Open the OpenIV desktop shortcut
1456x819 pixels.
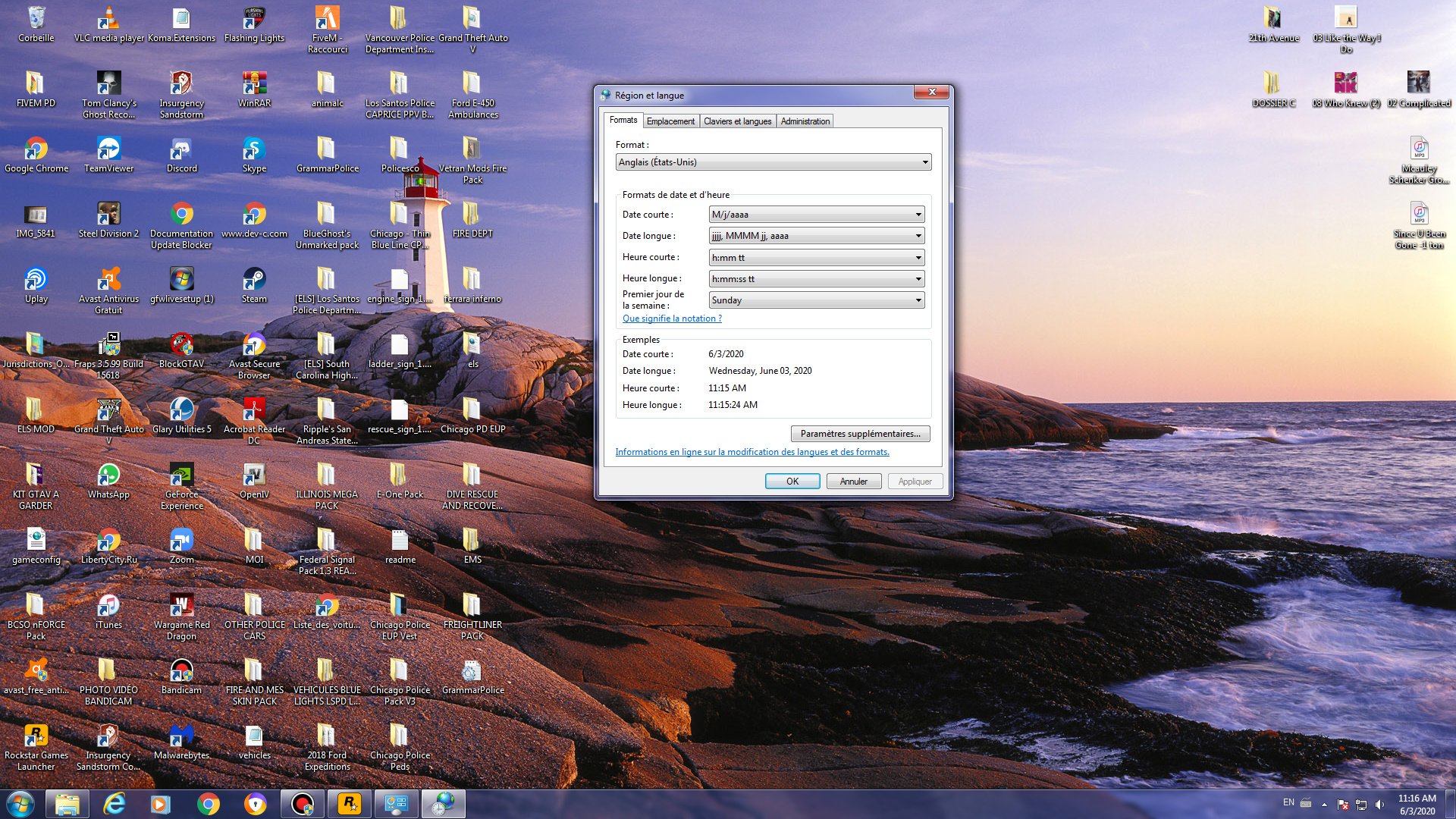254,475
